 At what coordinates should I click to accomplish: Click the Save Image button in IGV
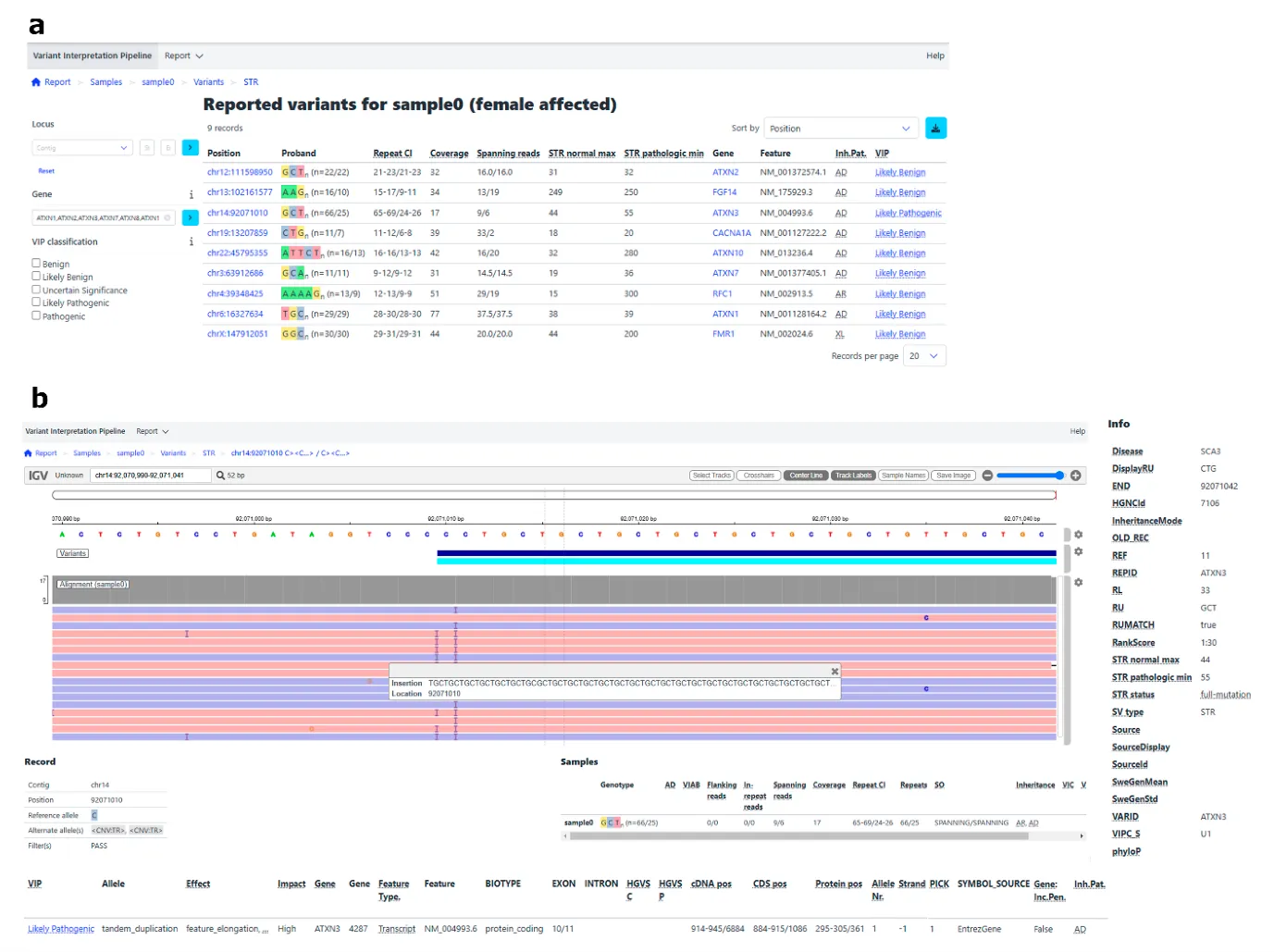click(x=953, y=476)
